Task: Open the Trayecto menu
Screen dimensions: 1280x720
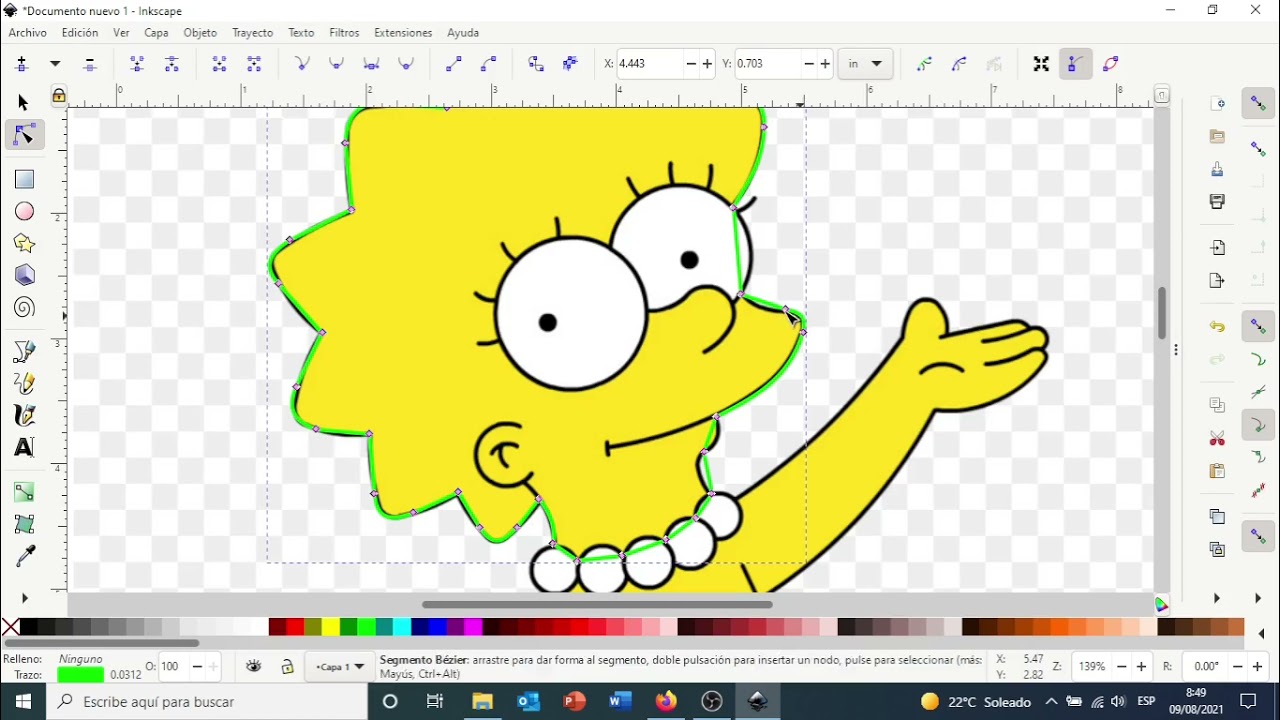Action: pos(252,33)
